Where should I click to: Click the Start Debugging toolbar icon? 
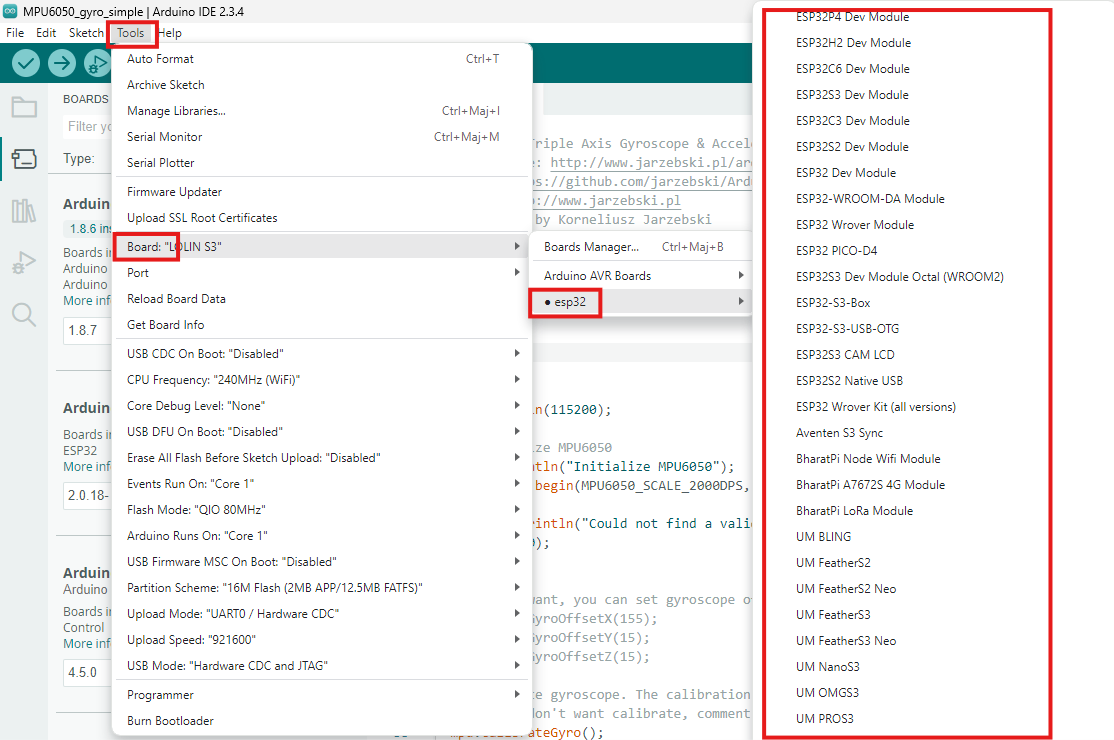click(x=97, y=63)
